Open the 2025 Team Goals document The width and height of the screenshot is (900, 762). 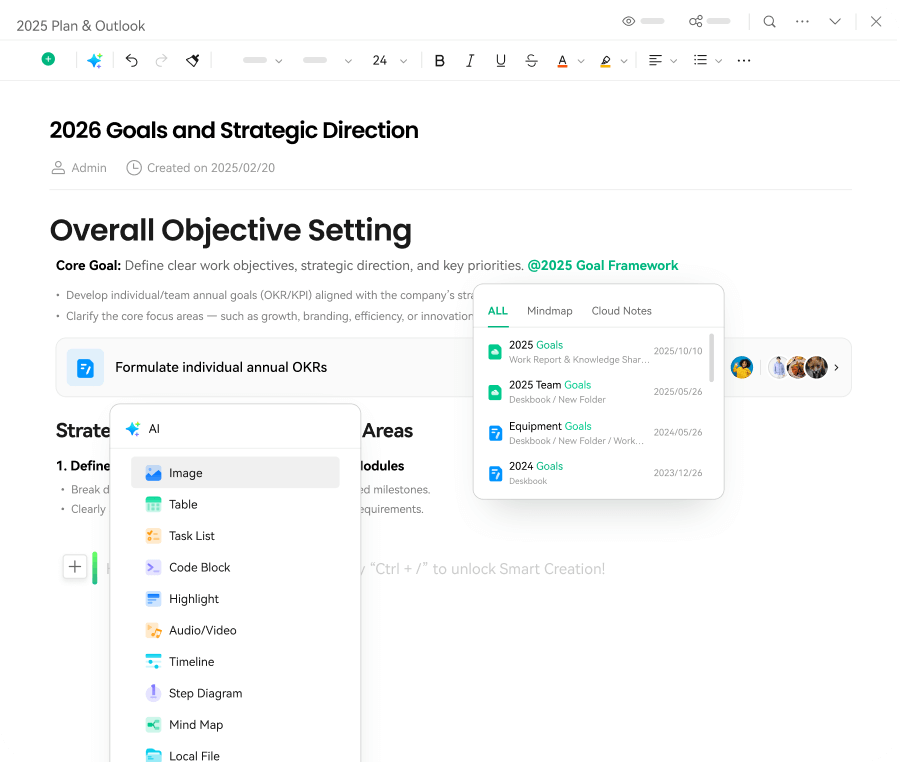550,385
